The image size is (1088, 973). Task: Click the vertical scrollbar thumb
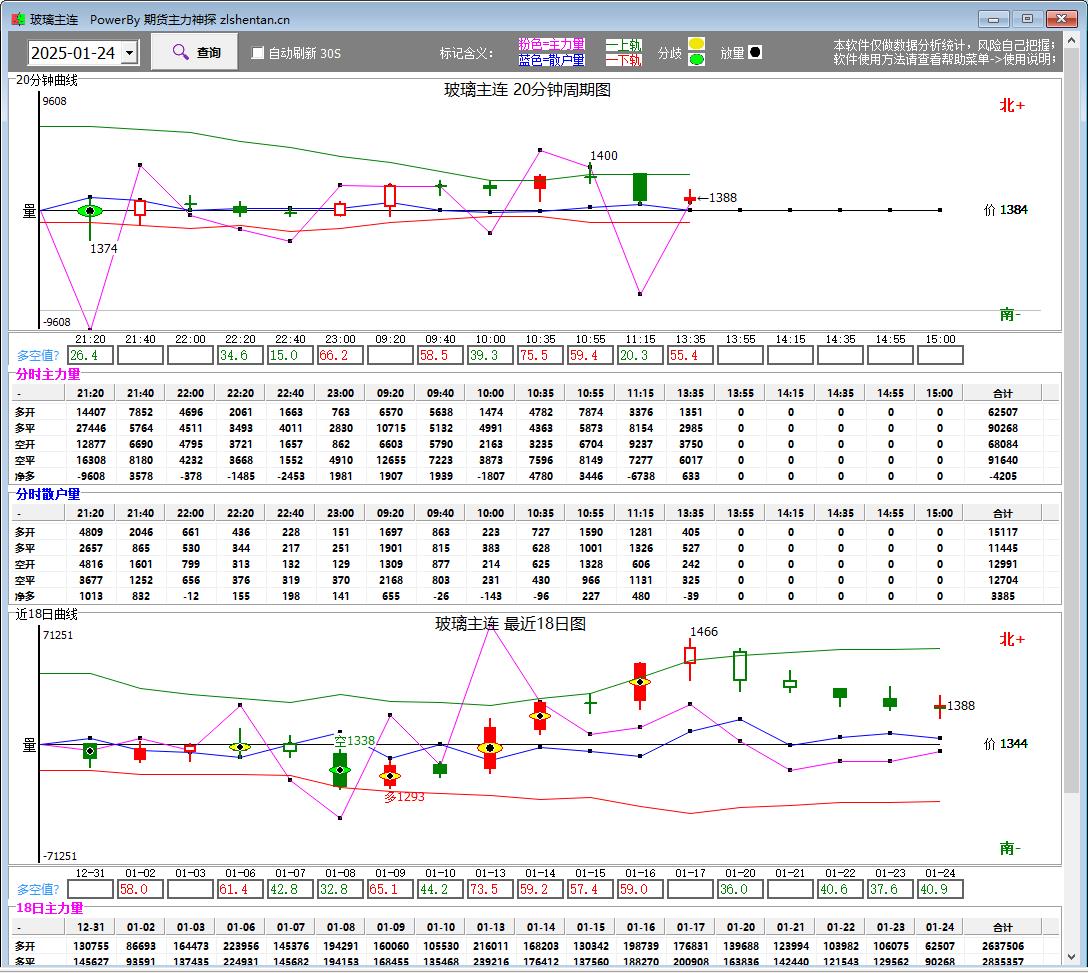pyautogui.click(x=1071, y=420)
